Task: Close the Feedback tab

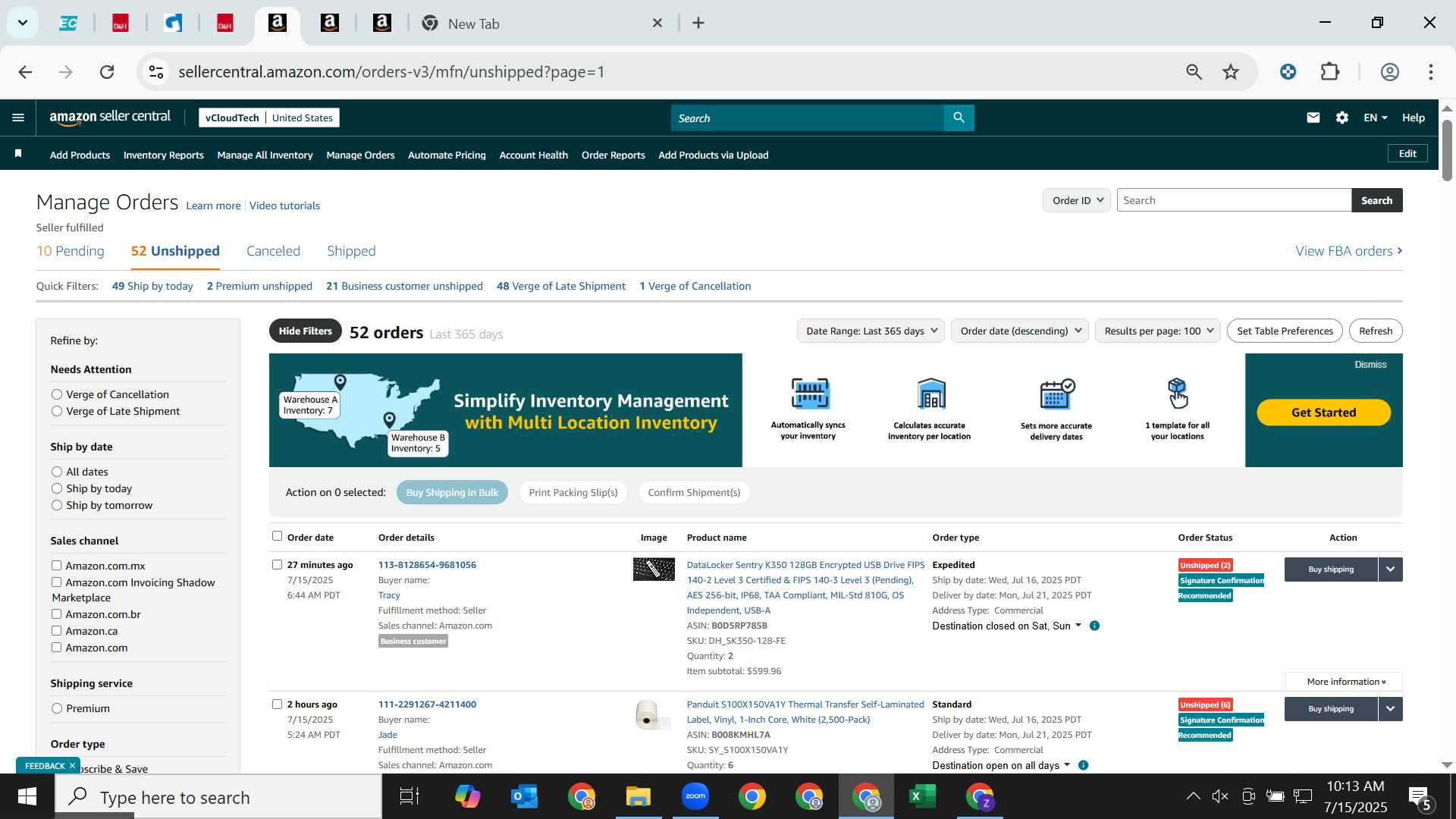Action: pyautogui.click(x=72, y=766)
